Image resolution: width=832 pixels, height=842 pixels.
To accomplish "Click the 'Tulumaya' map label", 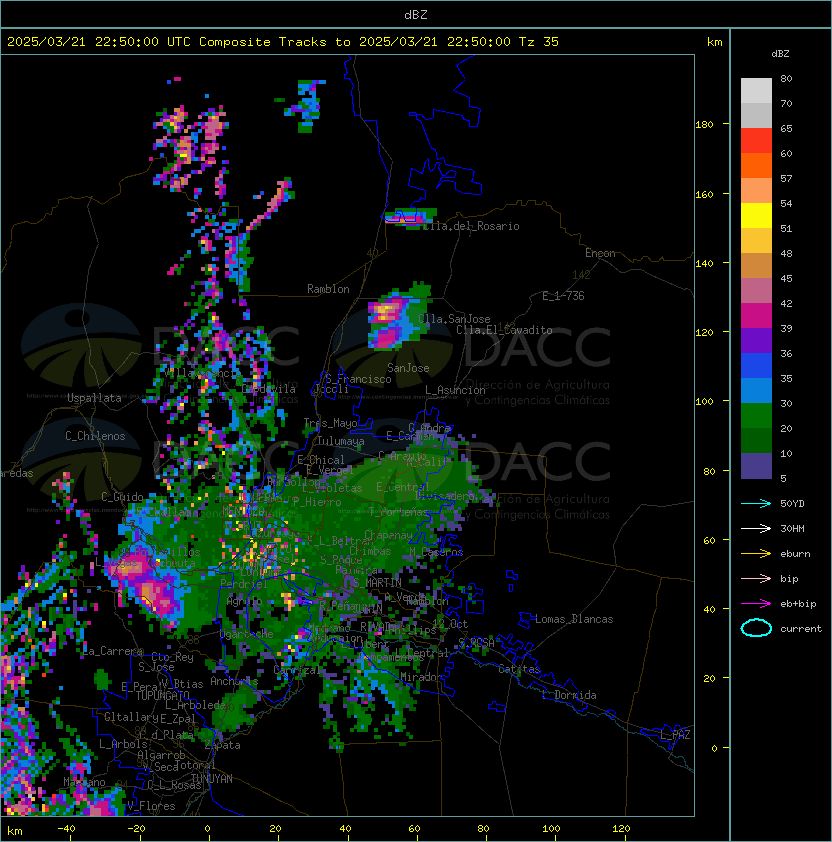I will (x=341, y=441).
